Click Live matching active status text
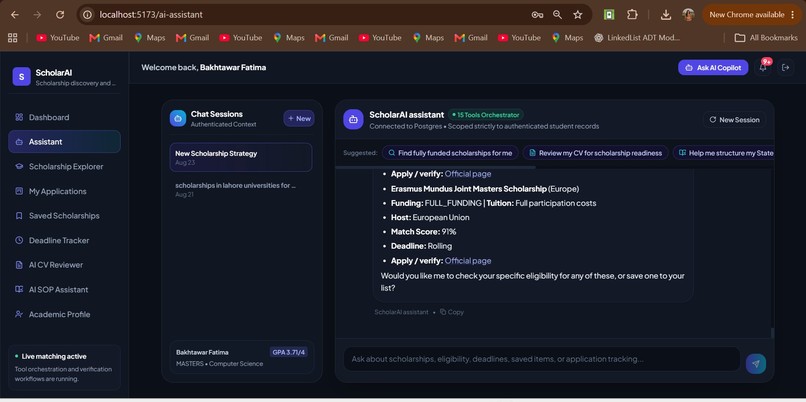Viewport: 806px width, 402px height. tap(53, 356)
